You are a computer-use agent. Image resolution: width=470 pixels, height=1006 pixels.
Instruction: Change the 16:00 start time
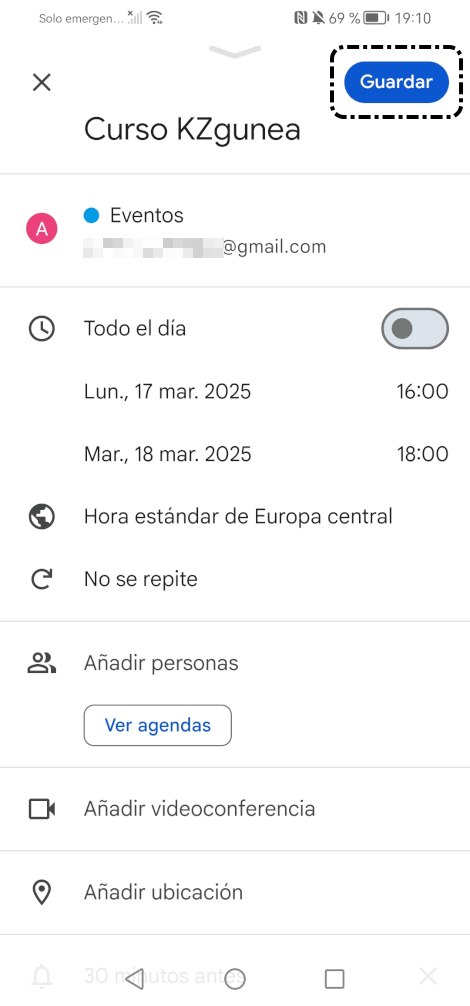422,391
